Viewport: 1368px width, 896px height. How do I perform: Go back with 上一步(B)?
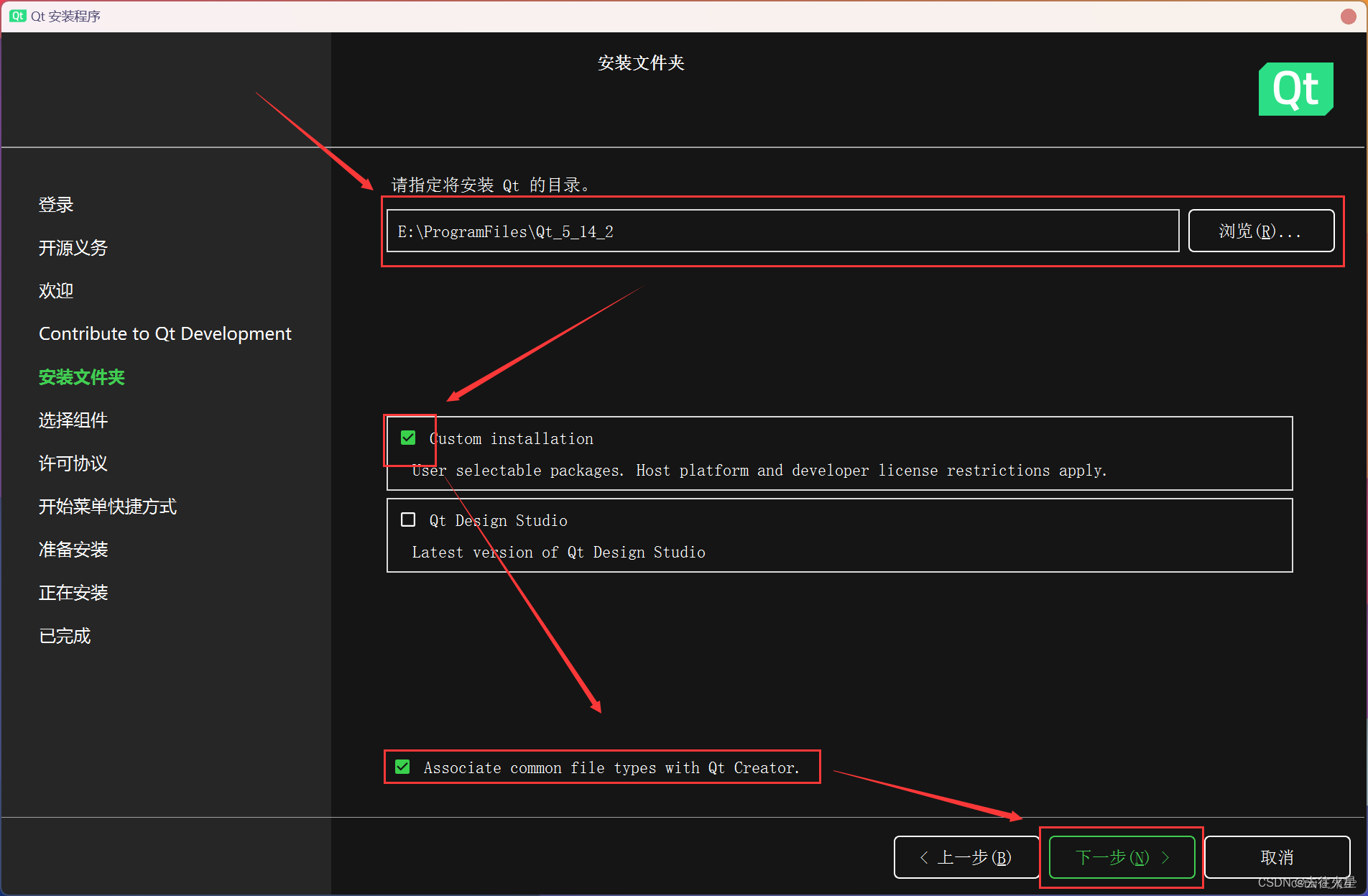[x=966, y=857]
